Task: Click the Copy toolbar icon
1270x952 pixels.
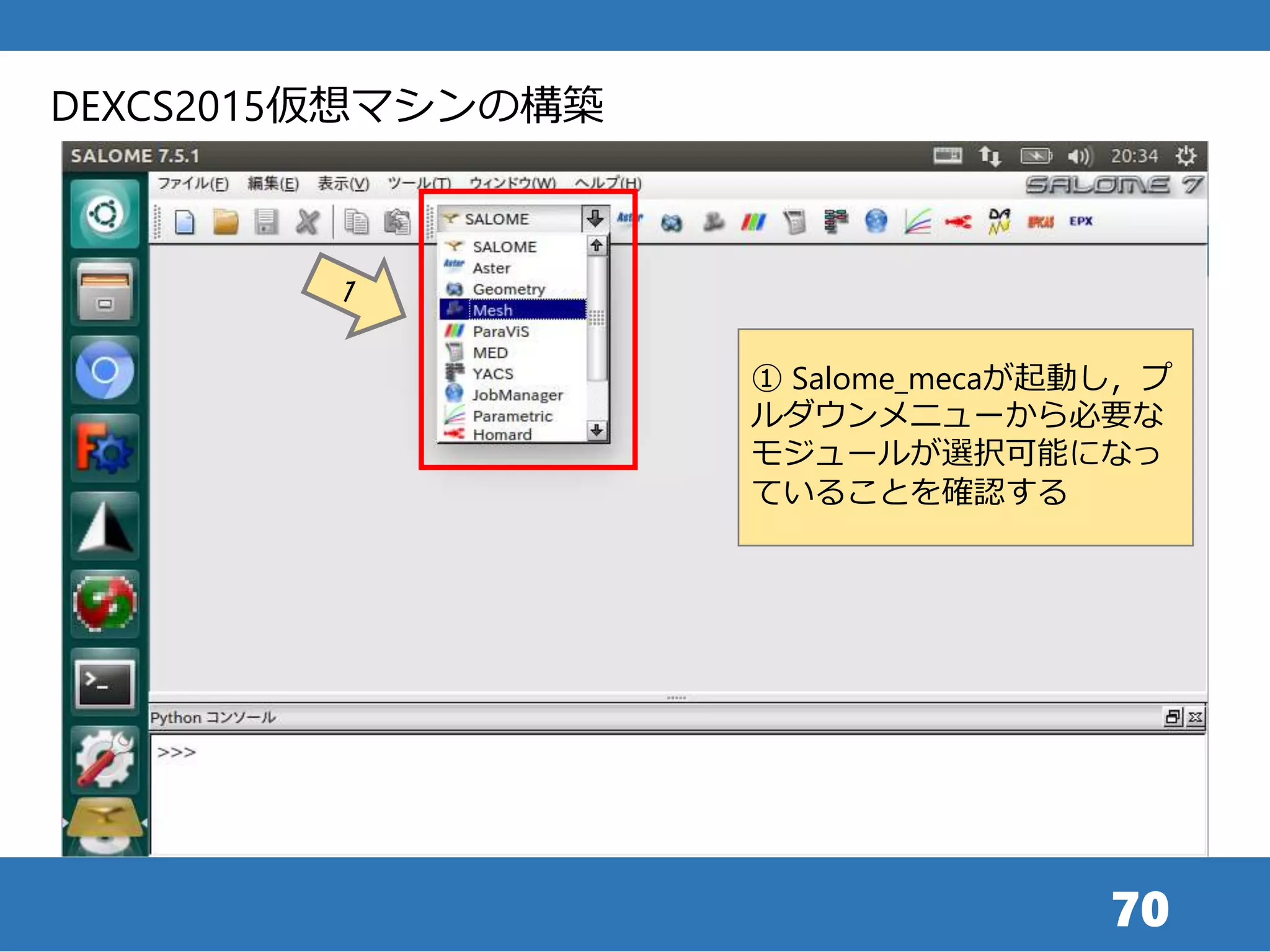Action: 356,222
